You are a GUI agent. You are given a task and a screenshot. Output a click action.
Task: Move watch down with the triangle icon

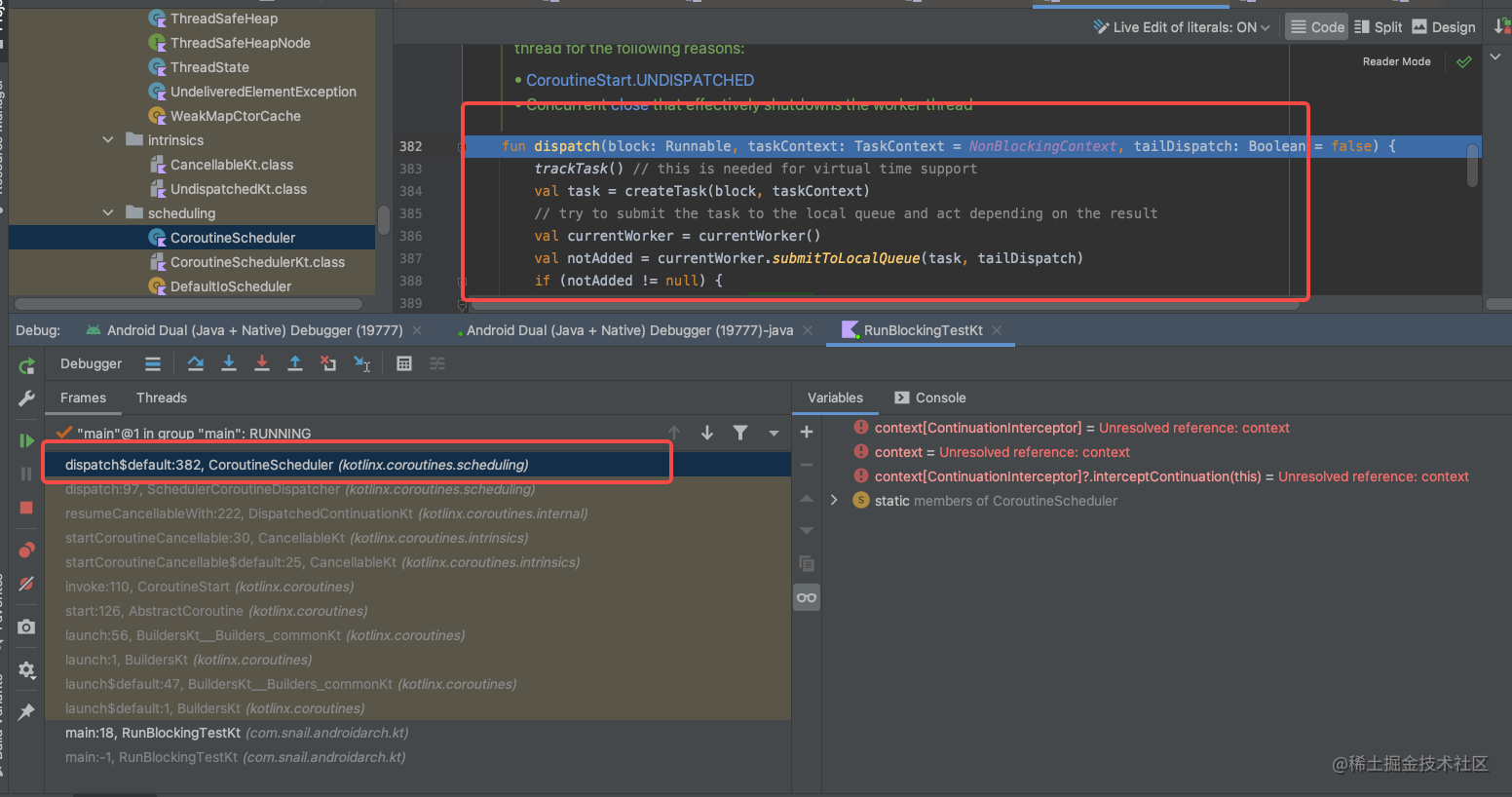tap(807, 531)
